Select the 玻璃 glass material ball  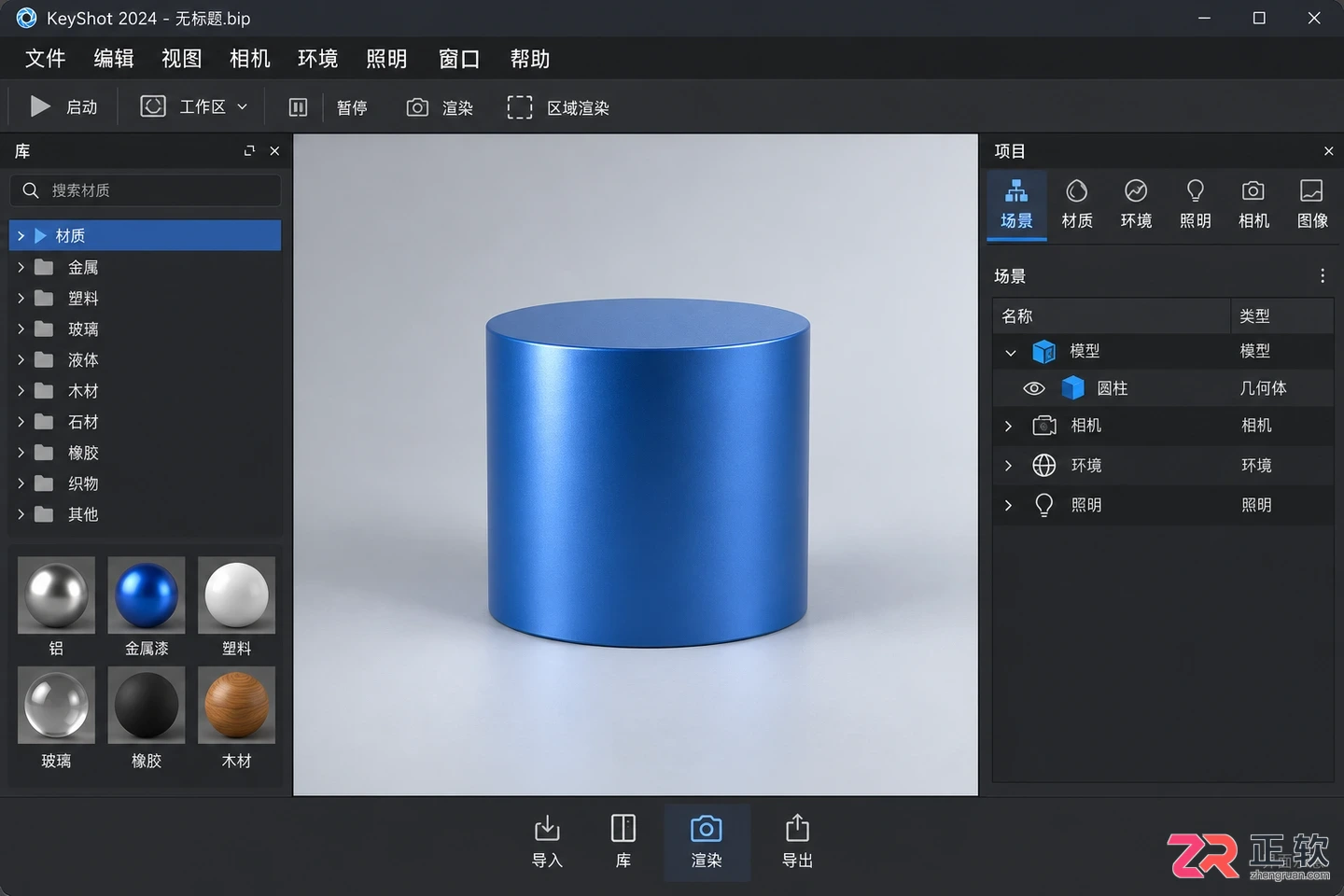tap(56, 705)
